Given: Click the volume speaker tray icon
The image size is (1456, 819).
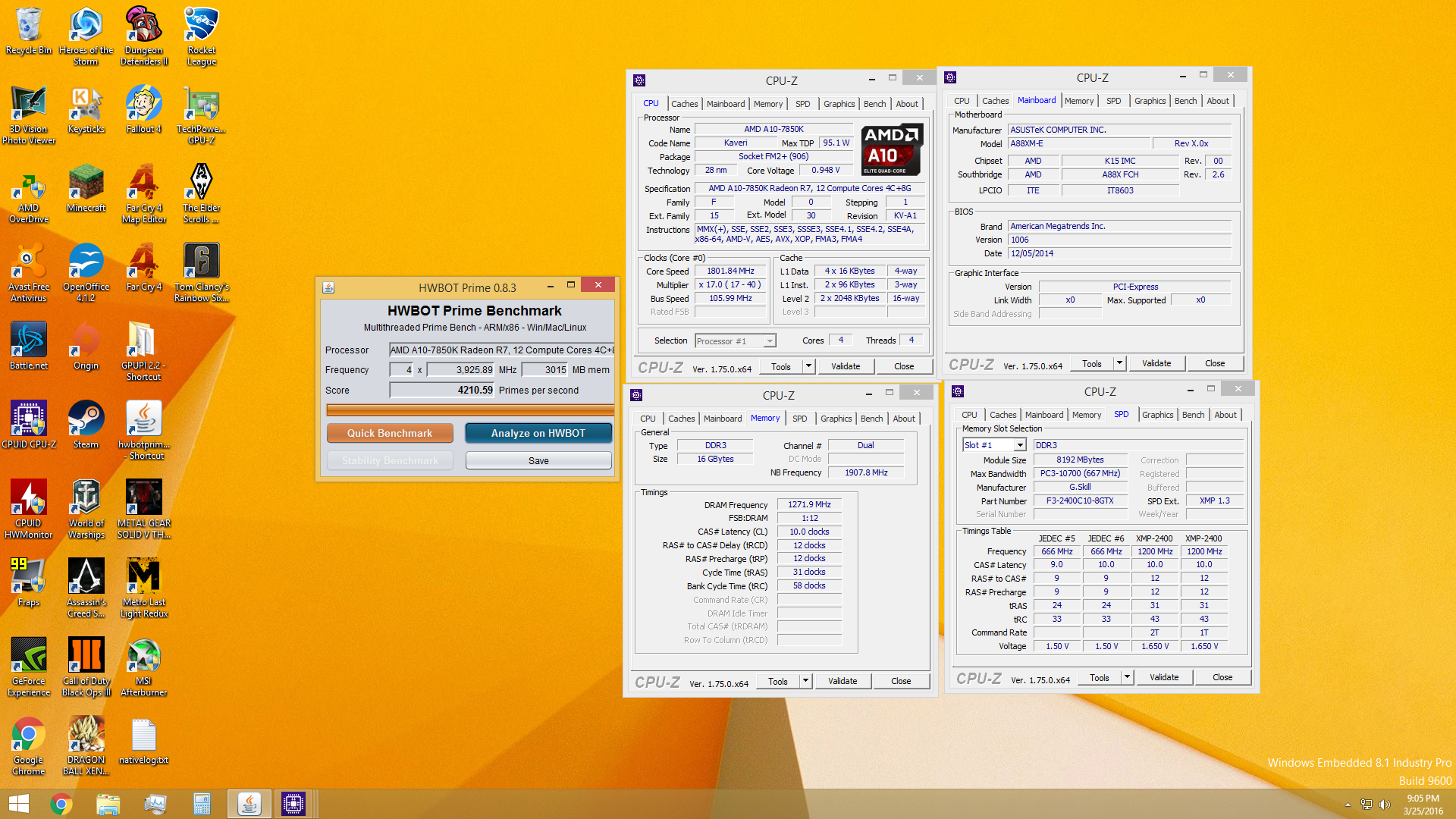Looking at the screenshot, I should (x=1385, y=805).
